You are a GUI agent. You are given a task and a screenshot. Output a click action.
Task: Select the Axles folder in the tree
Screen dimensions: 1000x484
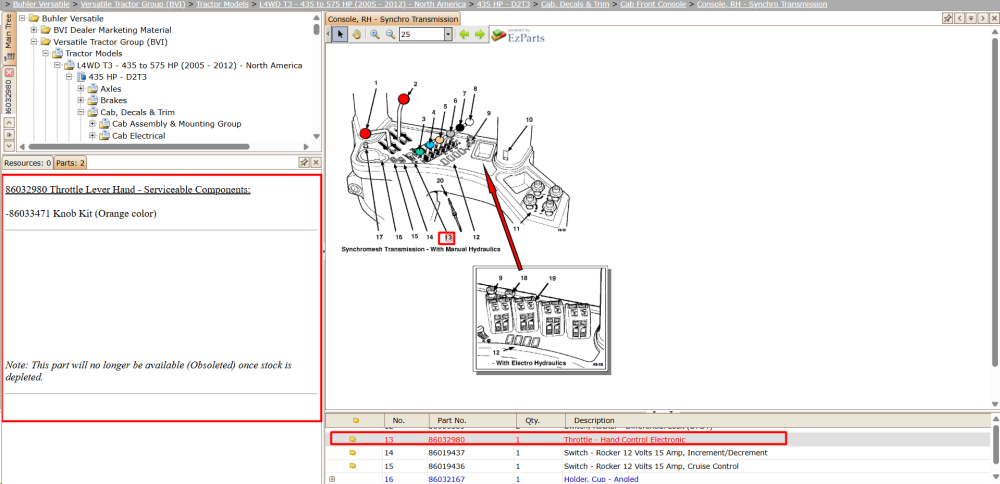coord(111,89)
